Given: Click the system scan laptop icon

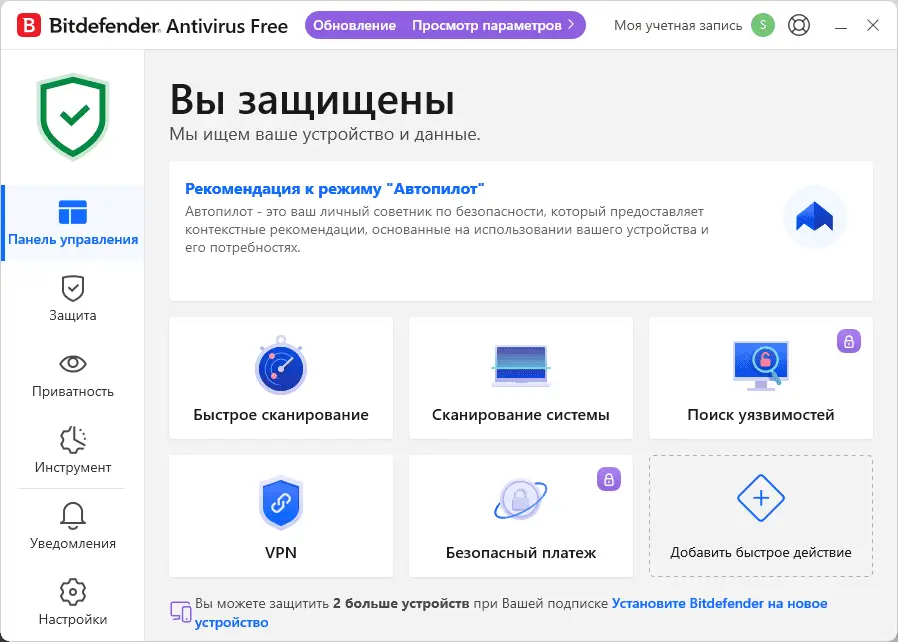Looking at the screenshot, I should 521,366.
